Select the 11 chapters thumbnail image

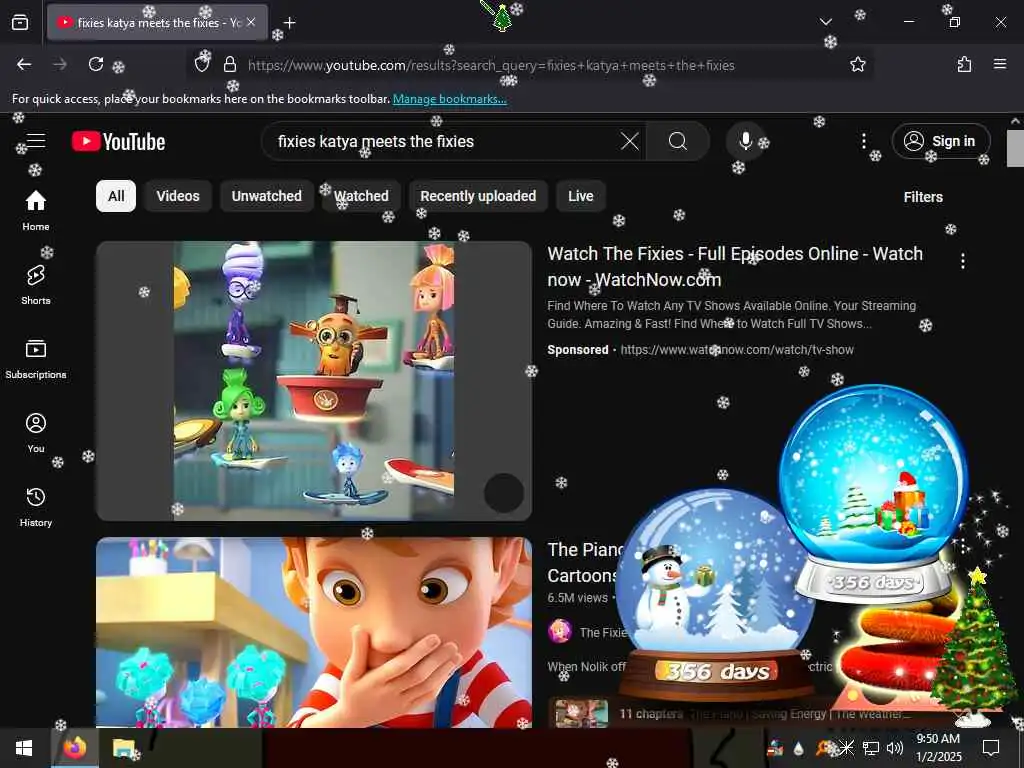click(581, 713)
